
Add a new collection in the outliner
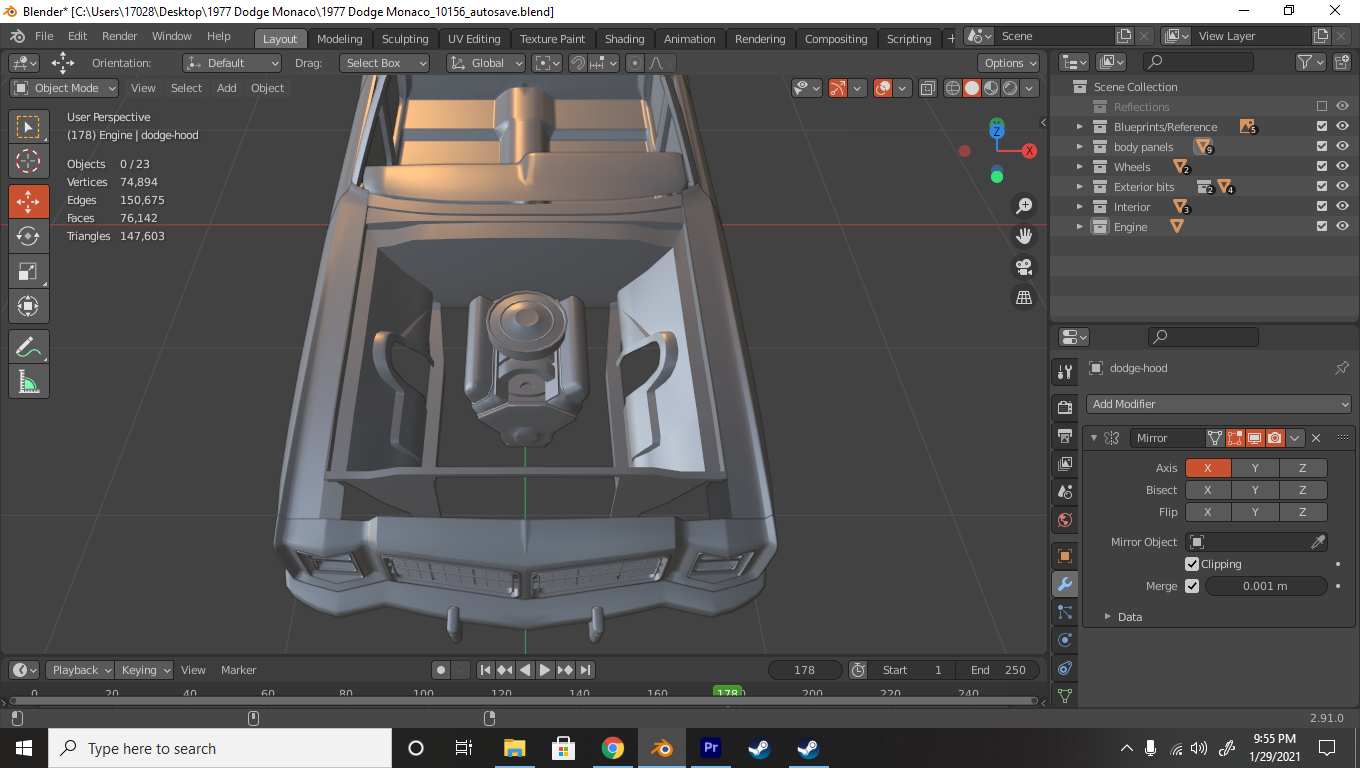1343,62
